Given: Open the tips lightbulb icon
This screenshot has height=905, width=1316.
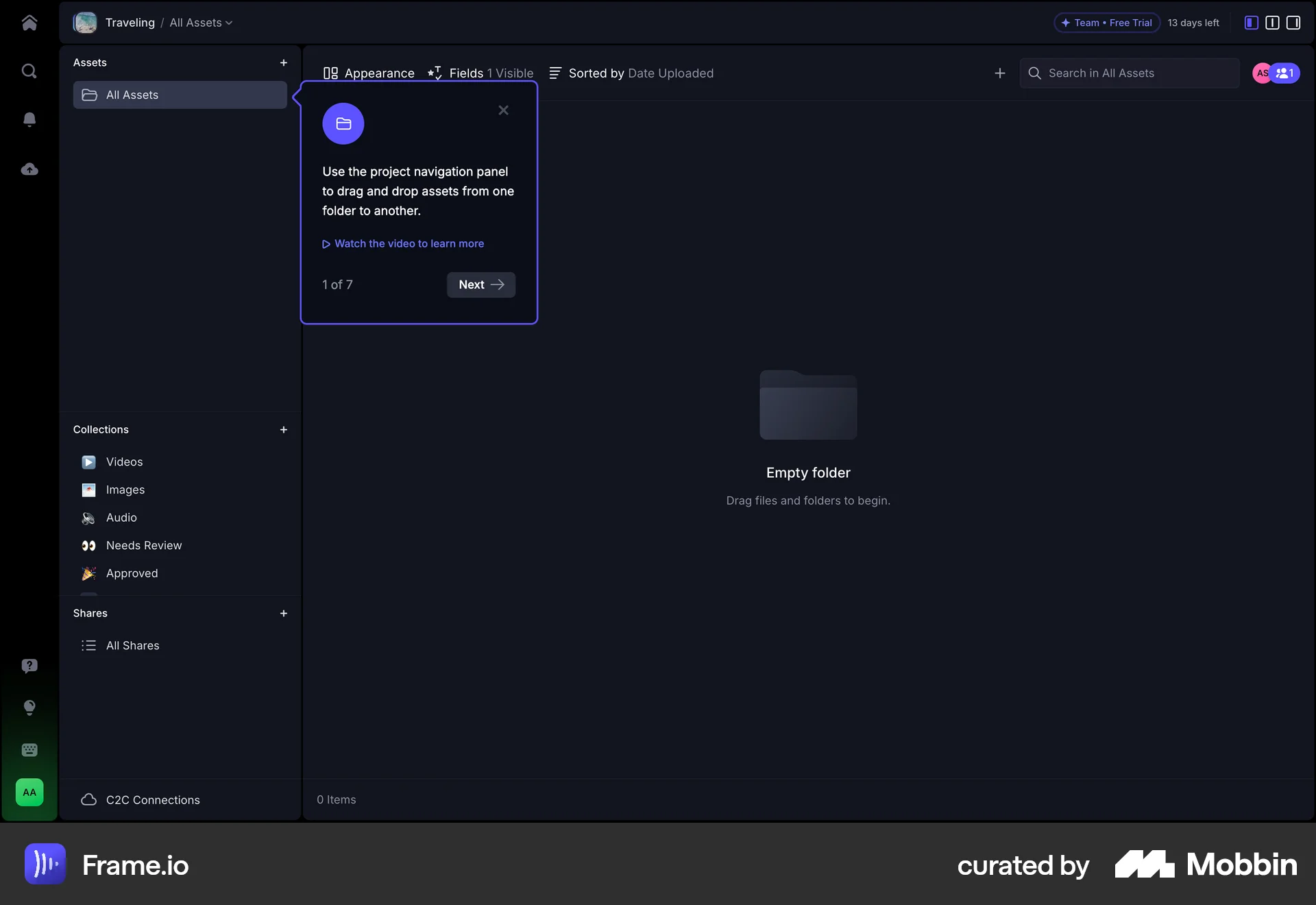Looking at the screenshot, I should click(29, 708).
